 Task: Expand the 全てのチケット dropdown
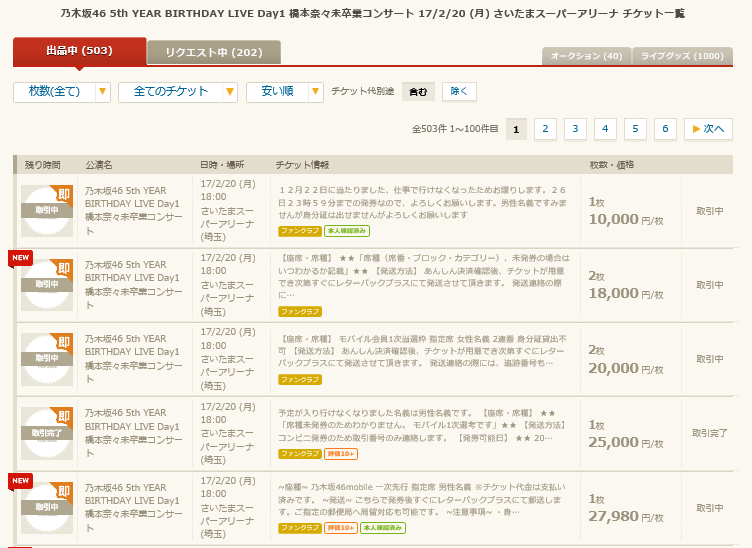[x=178, y=92]
